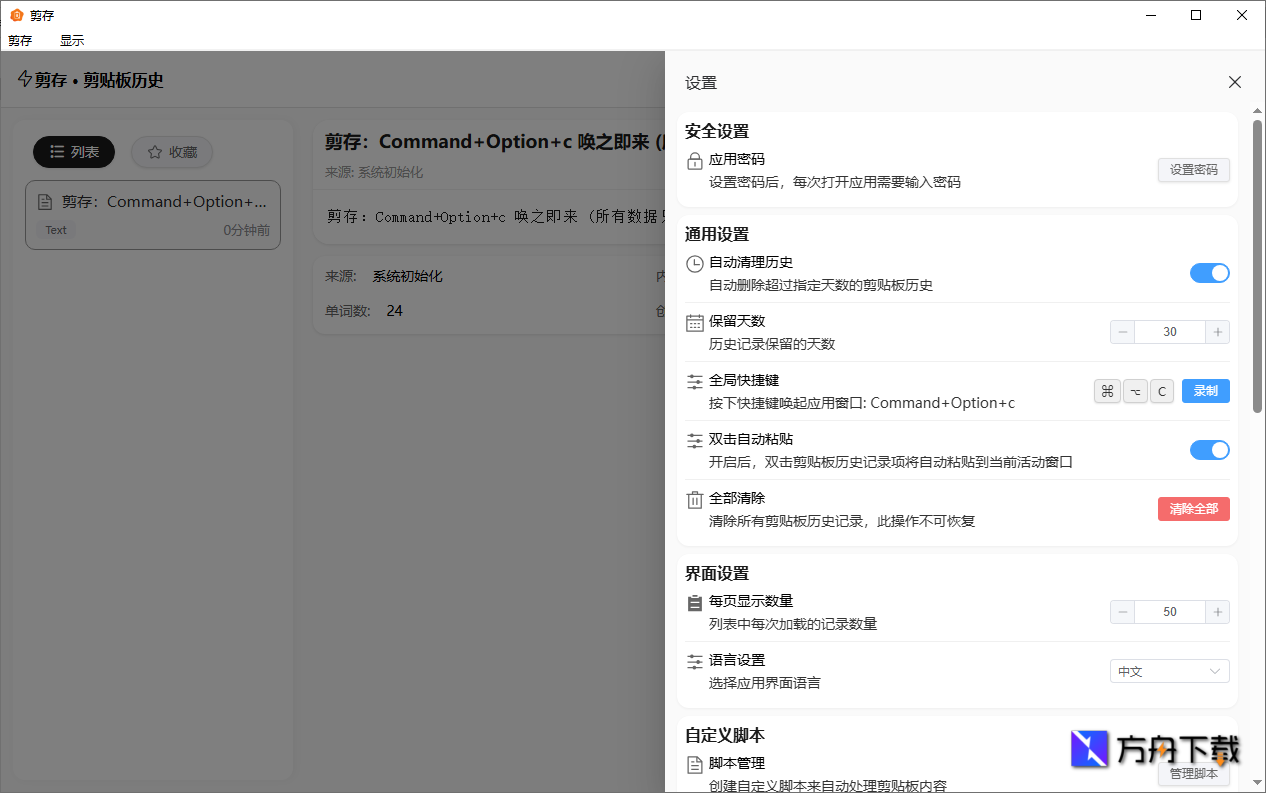1266x793 pixels.
Task: Click the lock icon beside 应用密码
Action: coord(695,157)
